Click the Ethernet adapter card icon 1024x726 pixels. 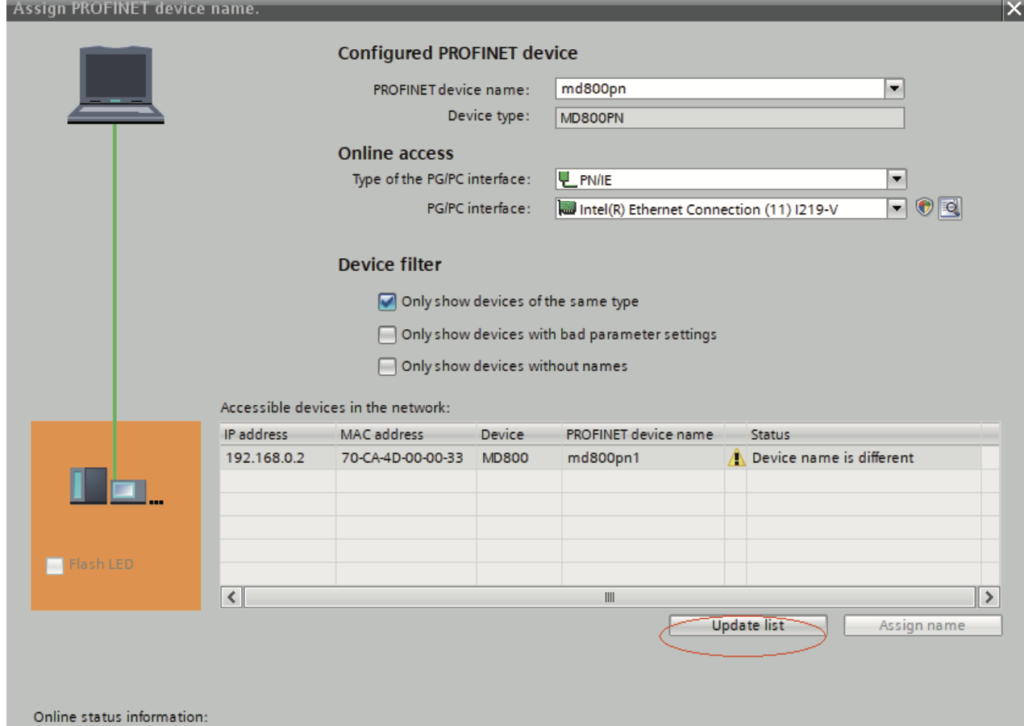pos(567,209)
